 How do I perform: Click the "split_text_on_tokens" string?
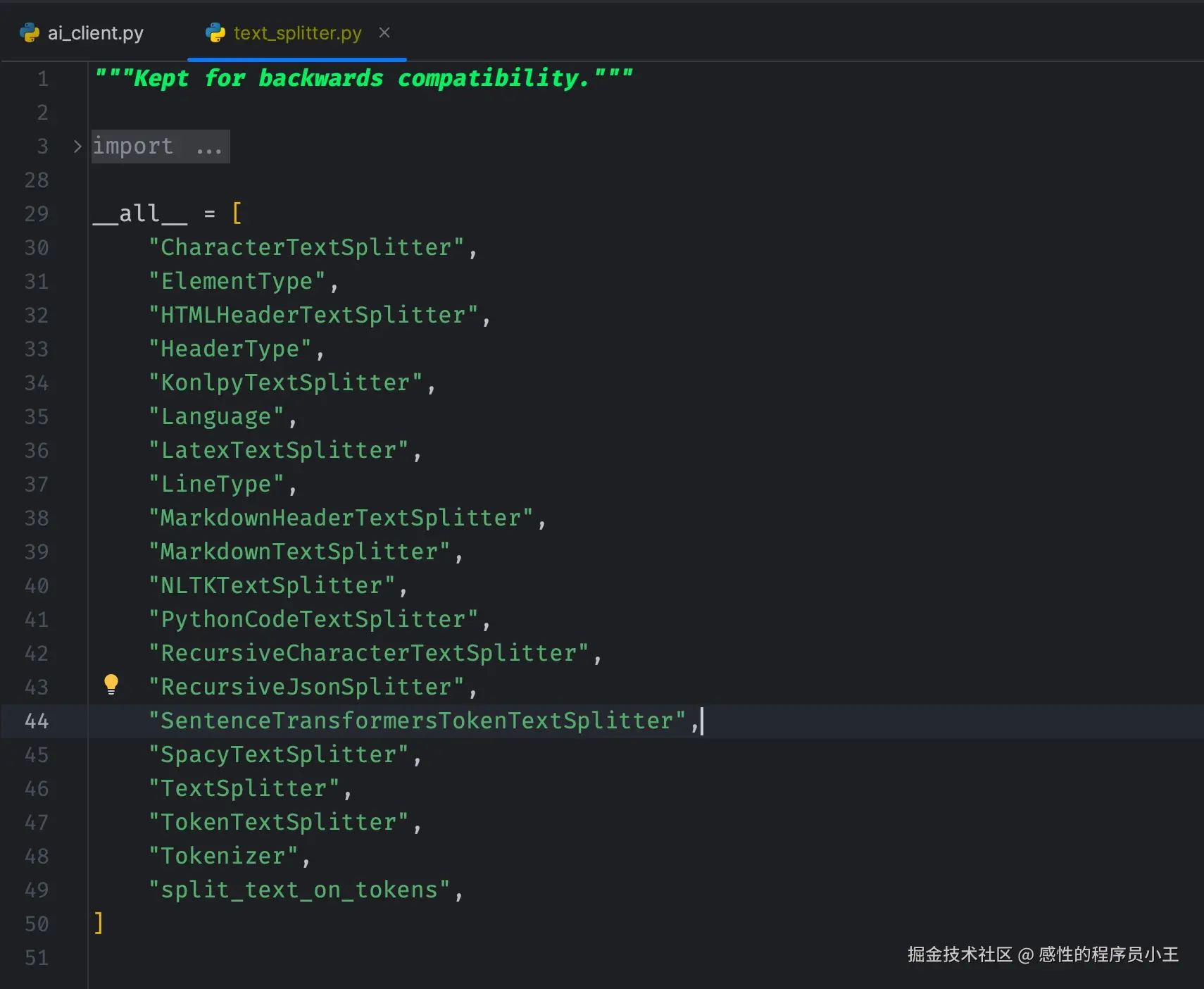pyautogui.click(x=299, y=890)
